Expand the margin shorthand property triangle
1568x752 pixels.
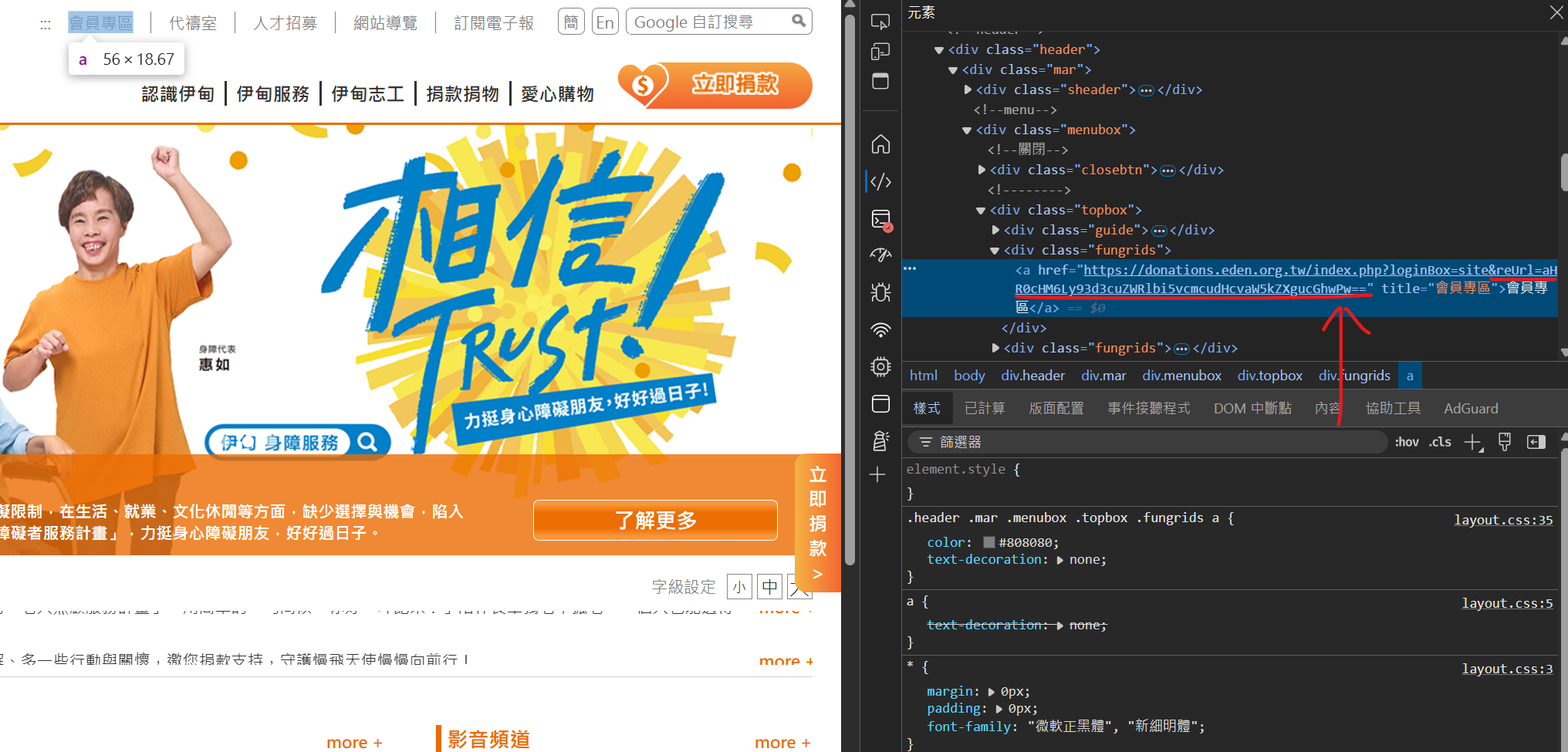pyautogui.click(x=992, y=692)
